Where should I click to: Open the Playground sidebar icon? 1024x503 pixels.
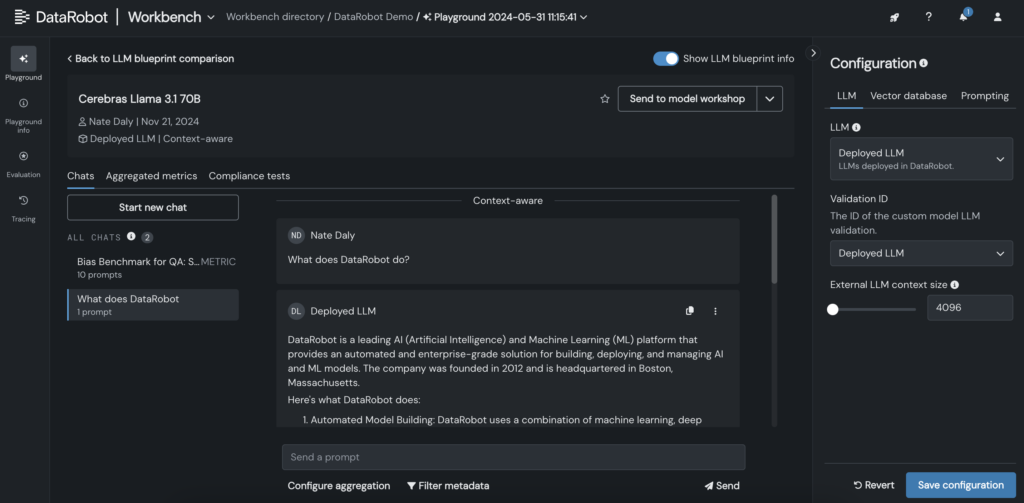(x=24, y=59)
